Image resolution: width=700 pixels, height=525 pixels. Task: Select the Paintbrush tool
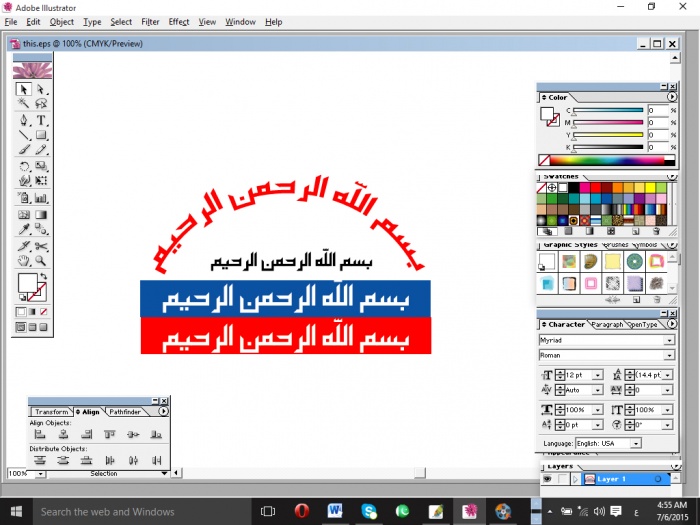tap(24, 150)
